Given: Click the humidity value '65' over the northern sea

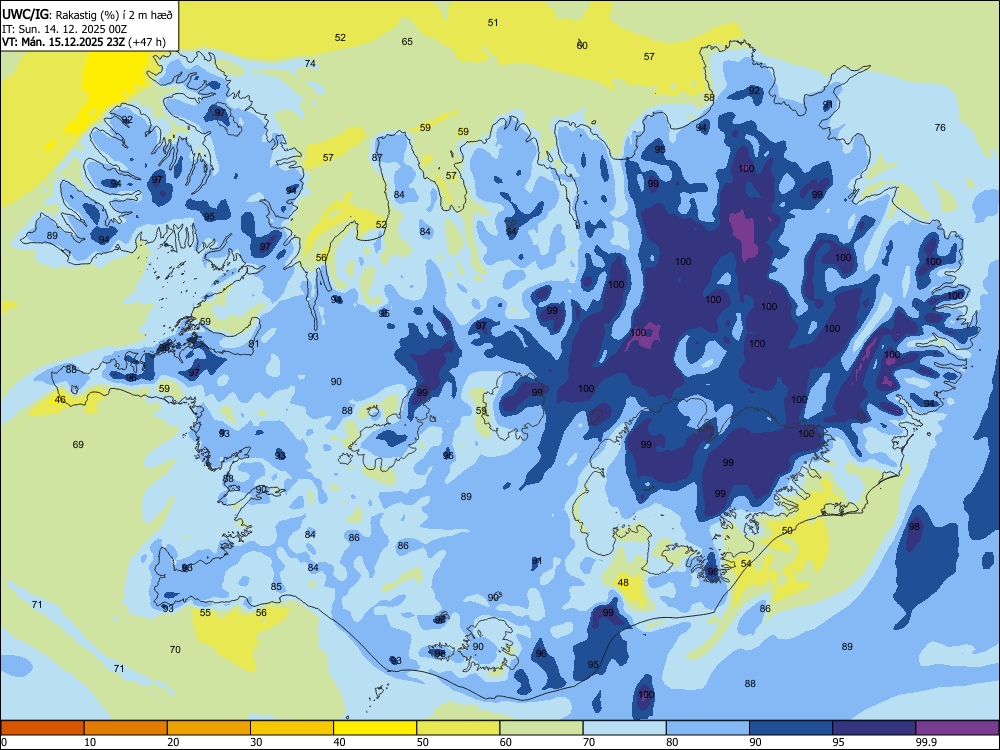Looking at the screenshot, I should coord(407,41).
